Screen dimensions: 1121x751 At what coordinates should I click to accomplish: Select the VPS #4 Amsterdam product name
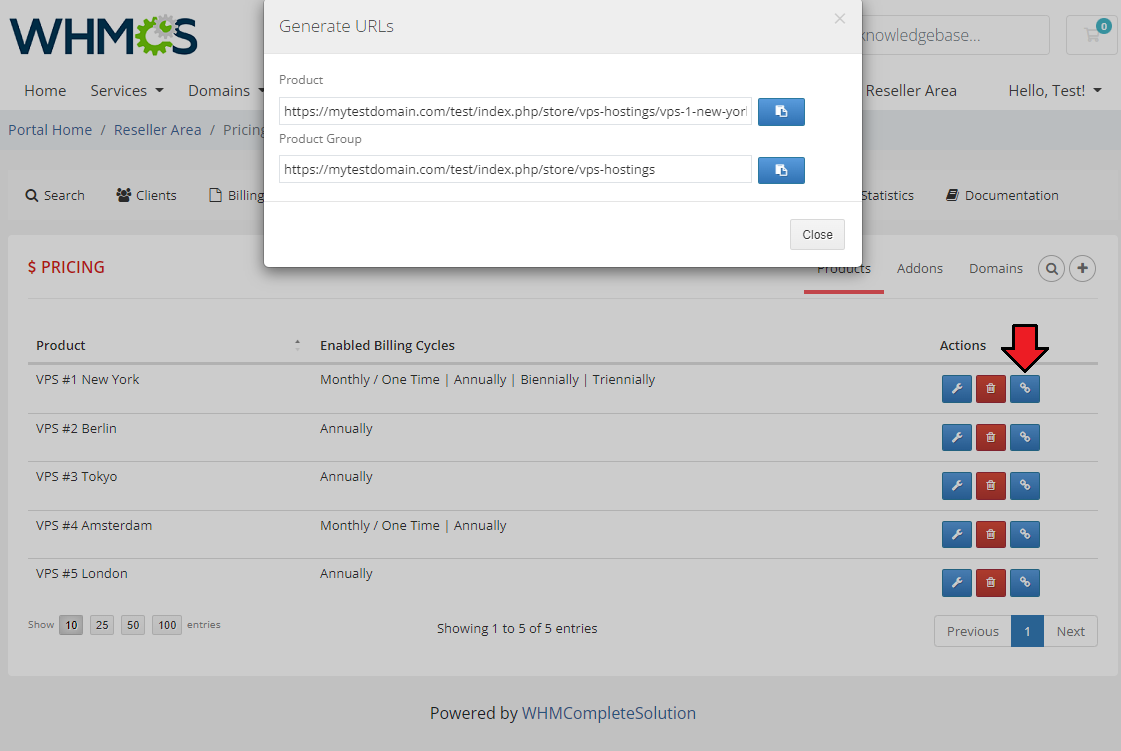click(94, 526)
